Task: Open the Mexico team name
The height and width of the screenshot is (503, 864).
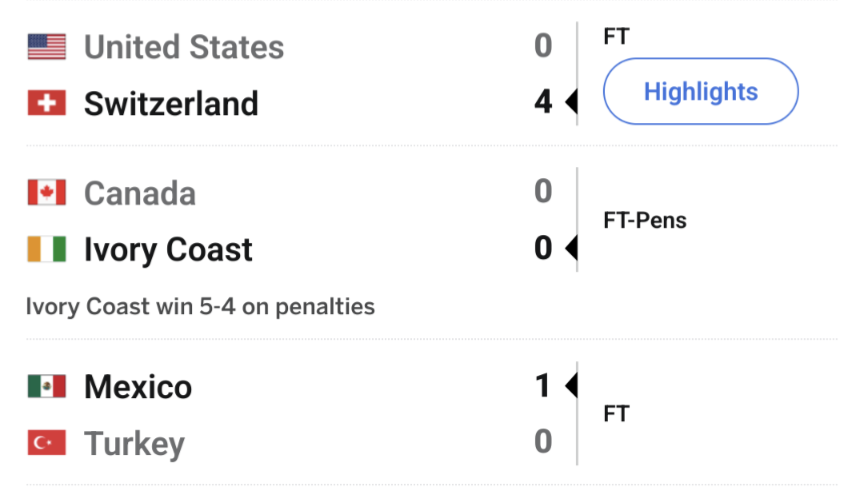Action: 138,387
